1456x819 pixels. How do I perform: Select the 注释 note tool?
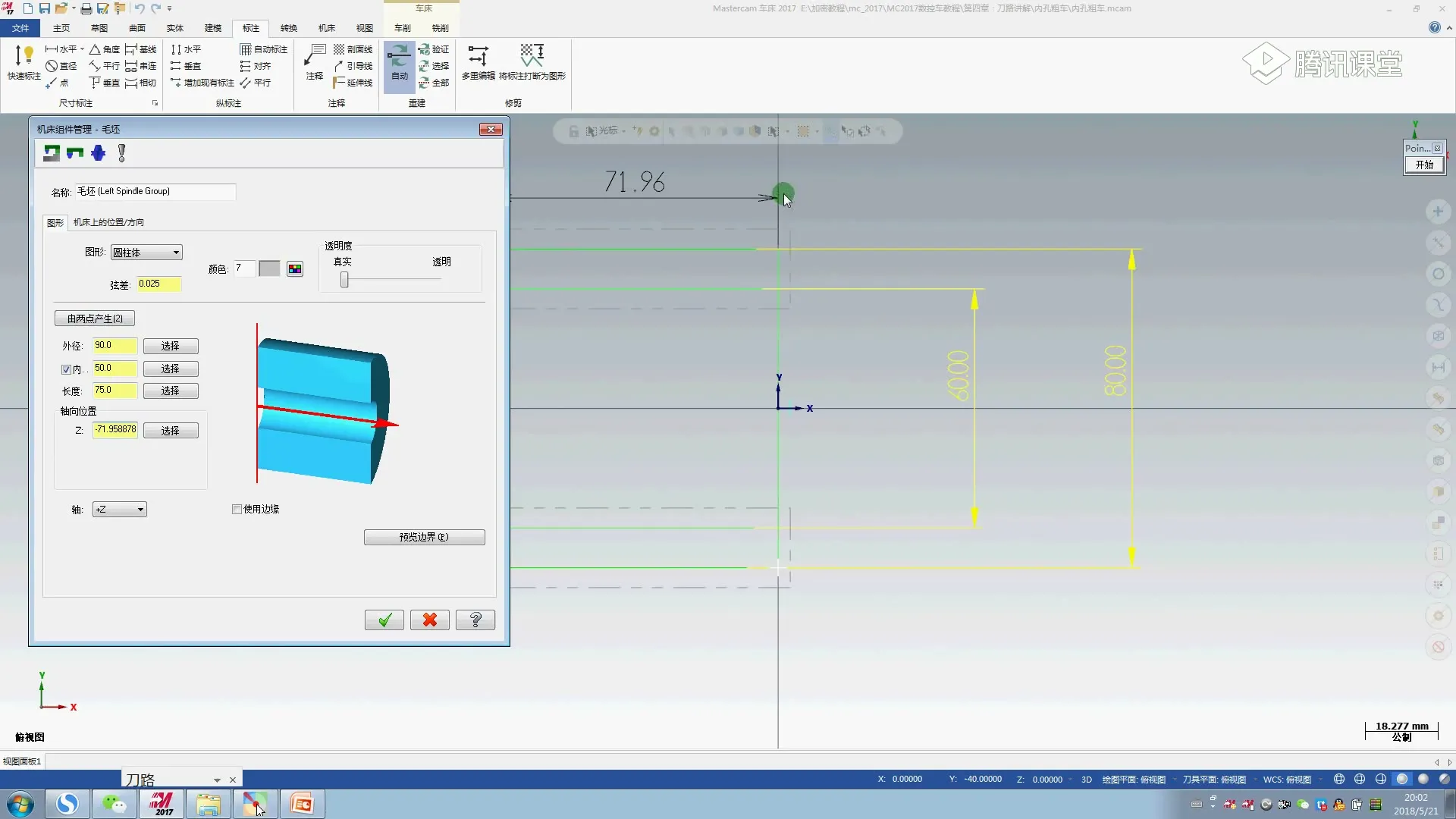pos(315,62)
